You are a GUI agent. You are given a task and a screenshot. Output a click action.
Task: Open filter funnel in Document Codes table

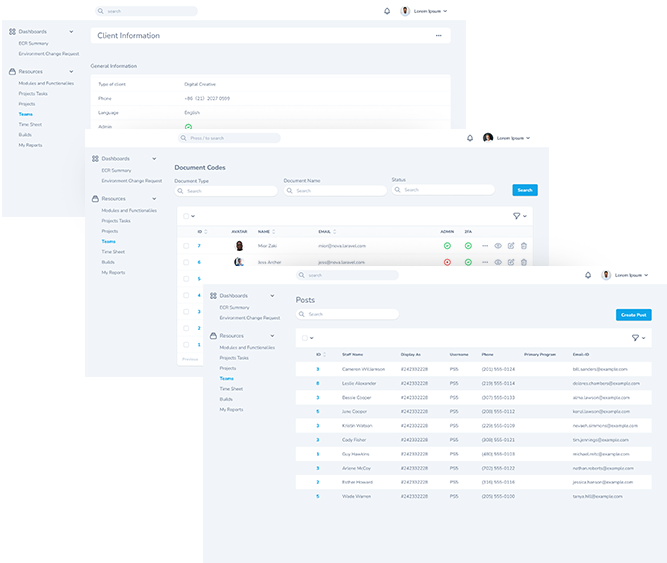point(517,215)
